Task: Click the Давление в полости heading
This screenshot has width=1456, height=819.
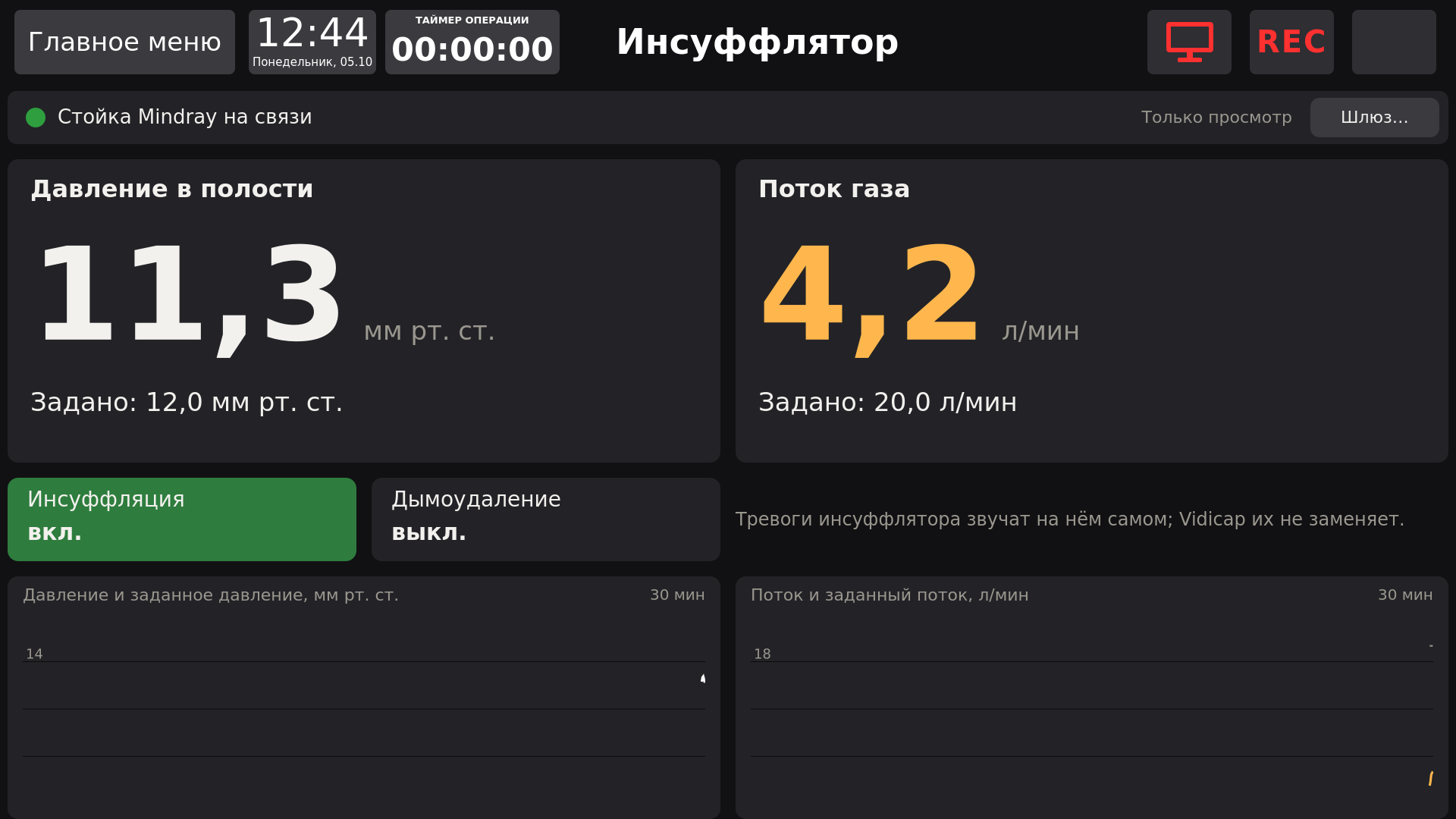Action: tap(171, 189)
